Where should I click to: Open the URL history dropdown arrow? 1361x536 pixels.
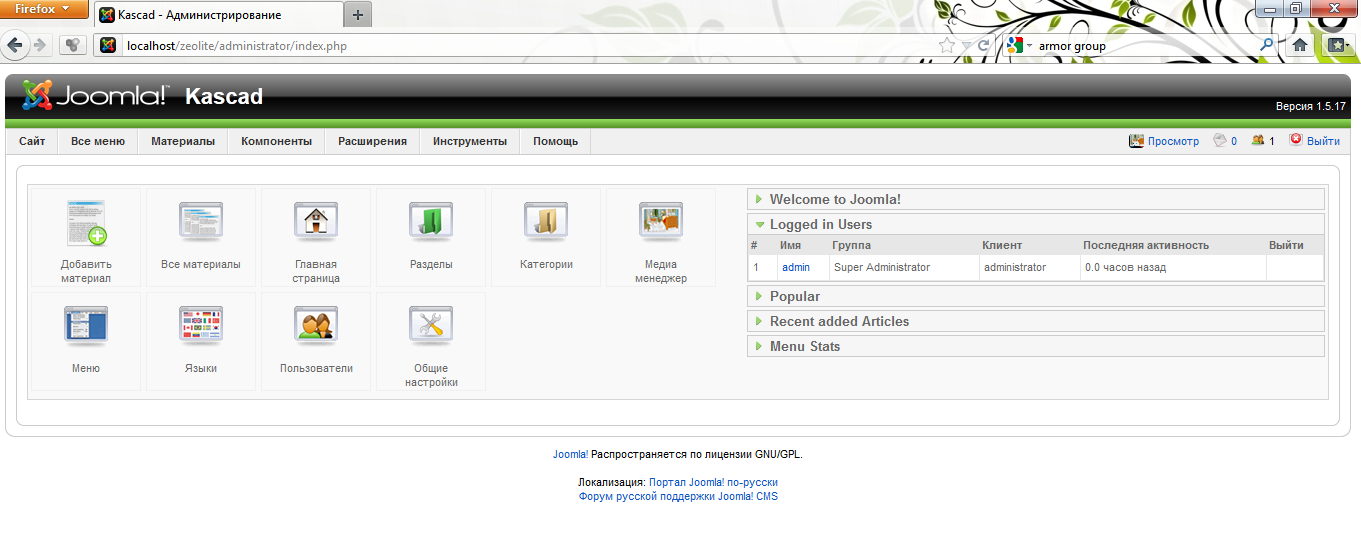[966, 45]
